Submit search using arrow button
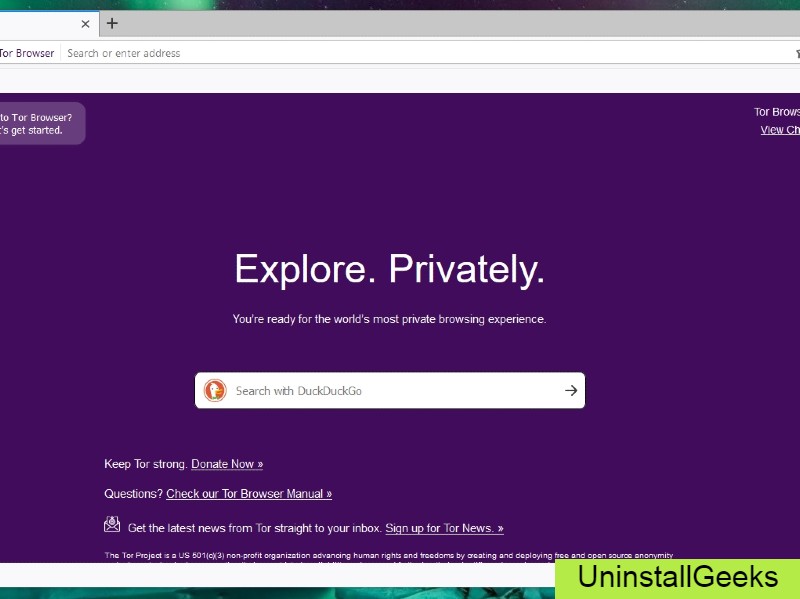800x599 pixels. click(571, 391)
